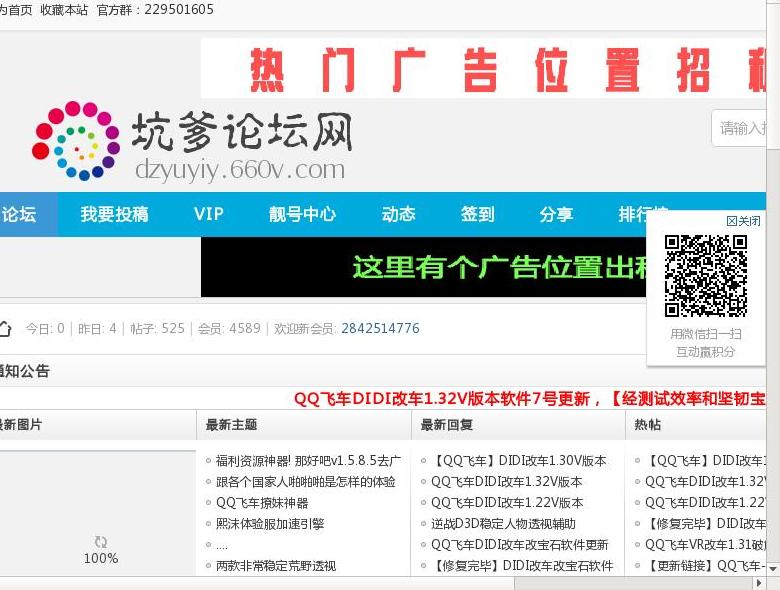Open reply 逆战D3D稳定人物透视辅助

pos(503,524)
